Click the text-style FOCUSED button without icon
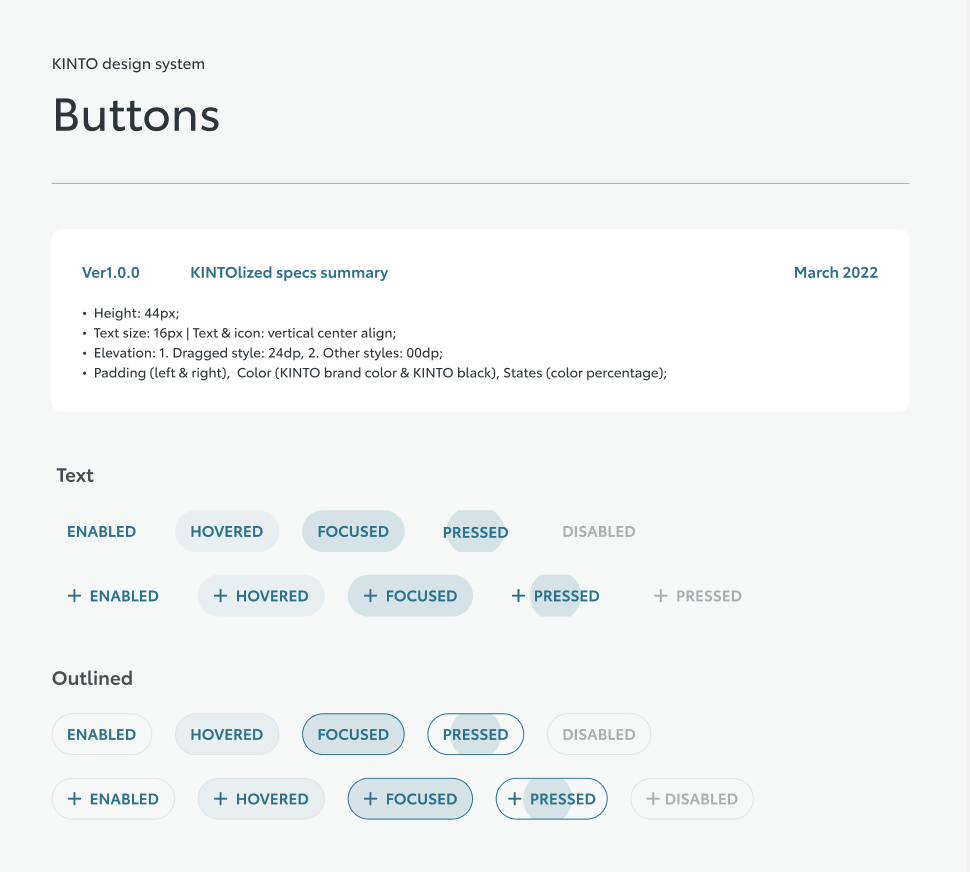The height and width of the screenshot is (872, 970). 353,532
